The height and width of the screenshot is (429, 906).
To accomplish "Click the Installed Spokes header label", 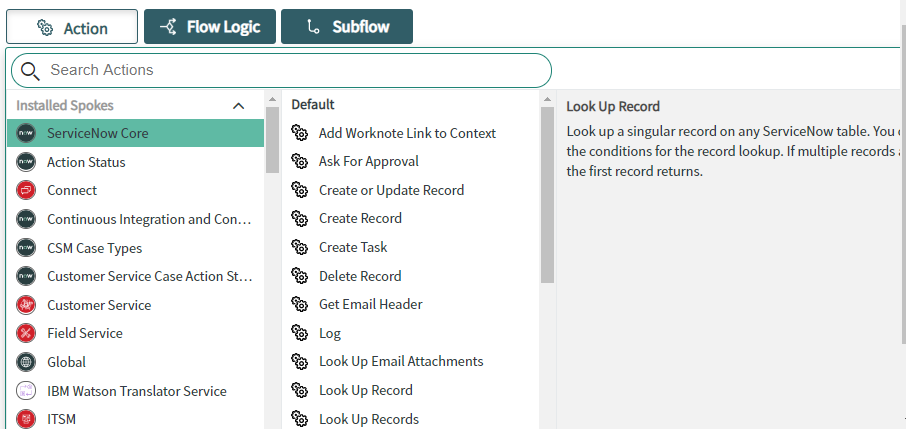I will 65,106.
